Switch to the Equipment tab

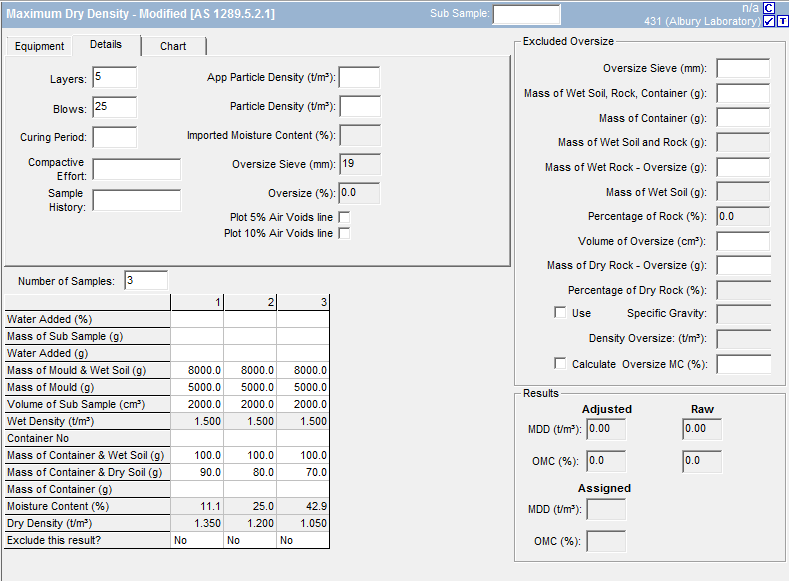[40, 46]
